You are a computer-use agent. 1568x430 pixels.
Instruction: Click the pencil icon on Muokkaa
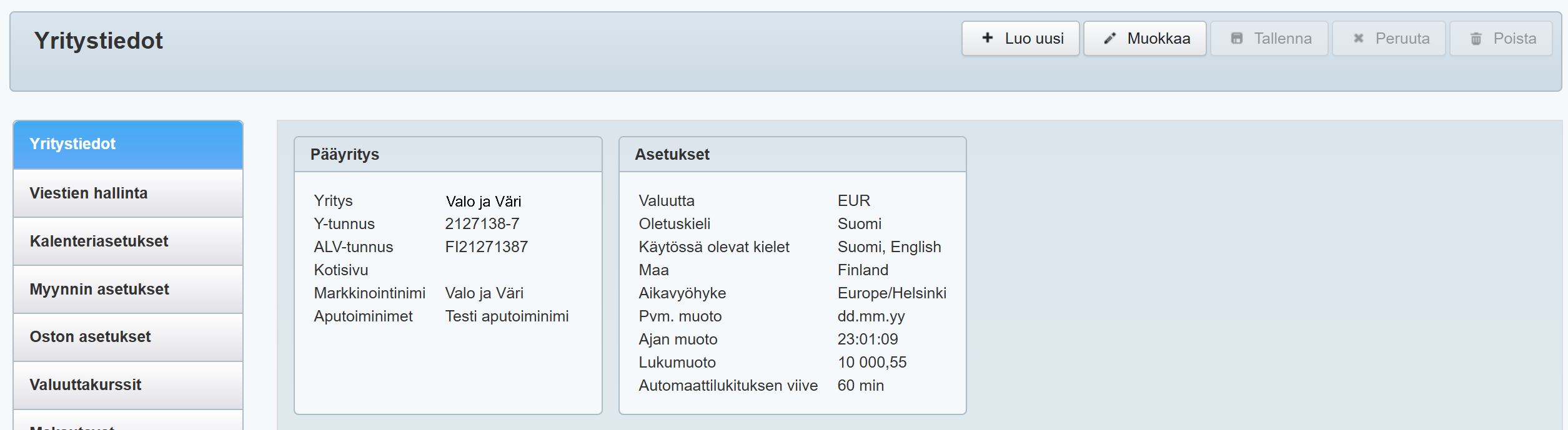click(x=1109, y=39)
